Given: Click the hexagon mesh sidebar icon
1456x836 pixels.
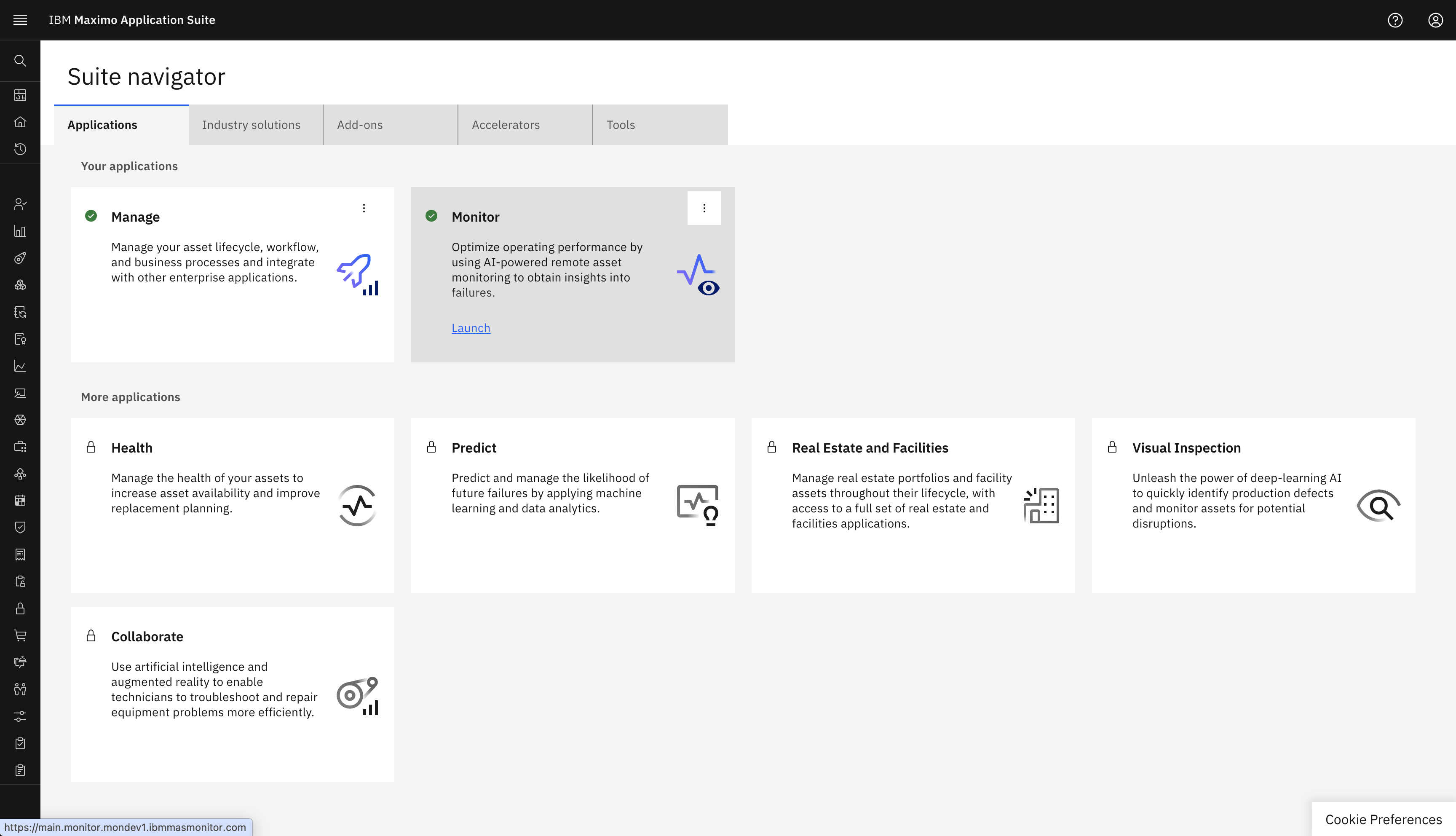Looking at the screenshot, I should click(20, 420).
